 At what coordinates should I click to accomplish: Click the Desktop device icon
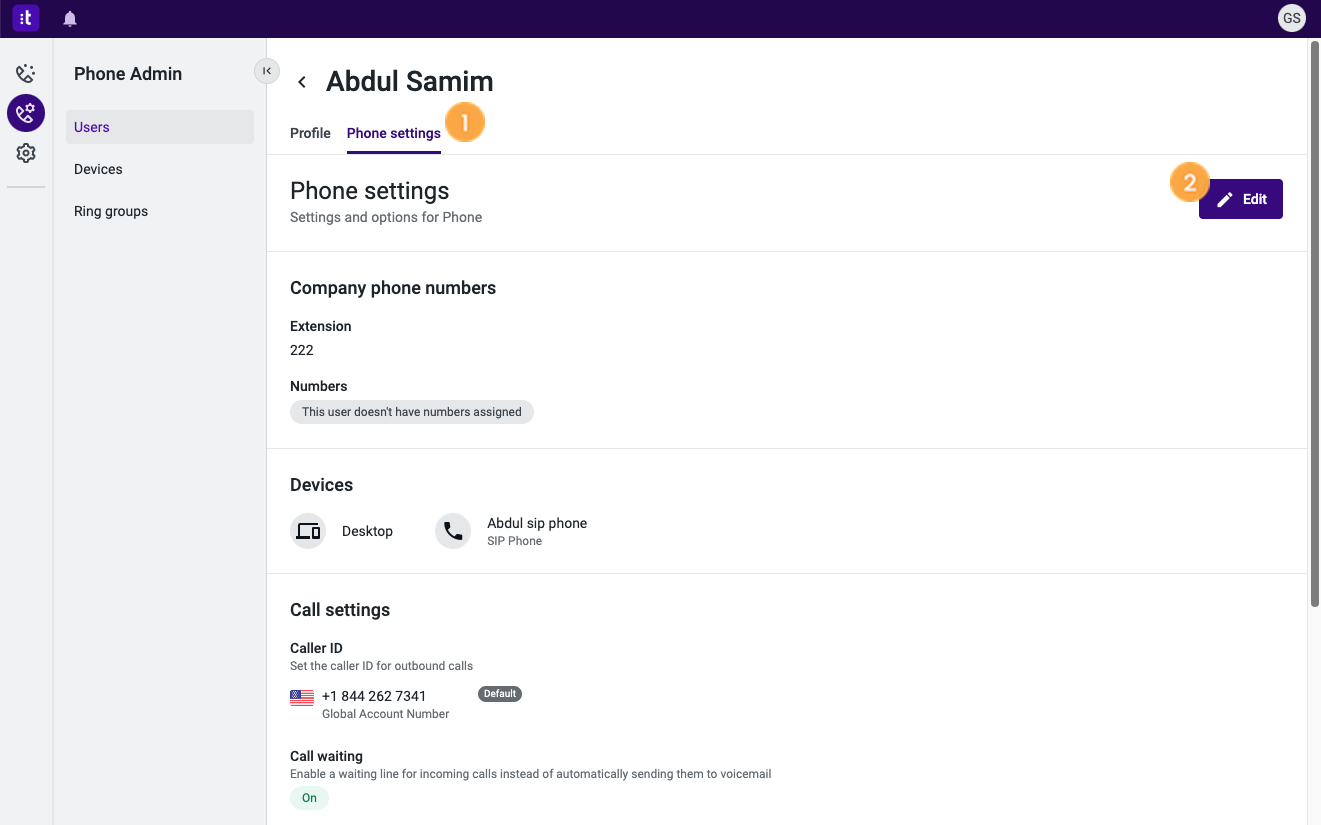308,531
